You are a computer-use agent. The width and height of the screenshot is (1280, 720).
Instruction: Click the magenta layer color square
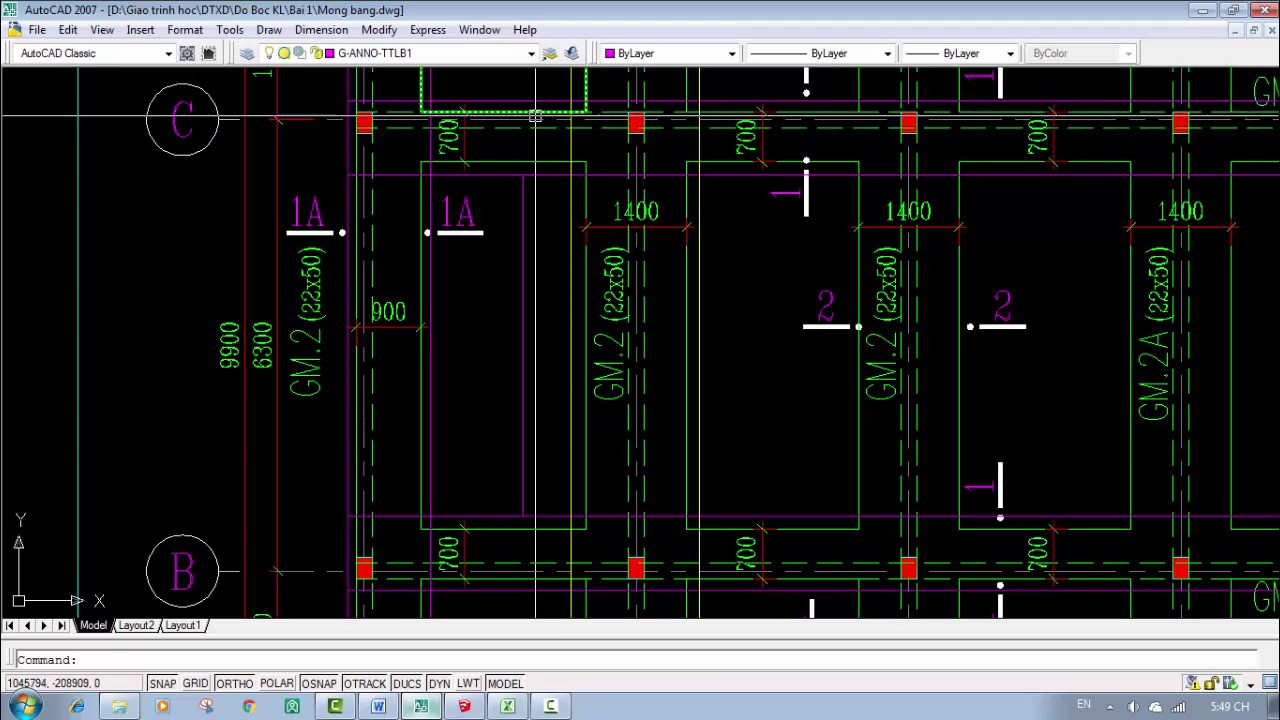pos(330,53)
